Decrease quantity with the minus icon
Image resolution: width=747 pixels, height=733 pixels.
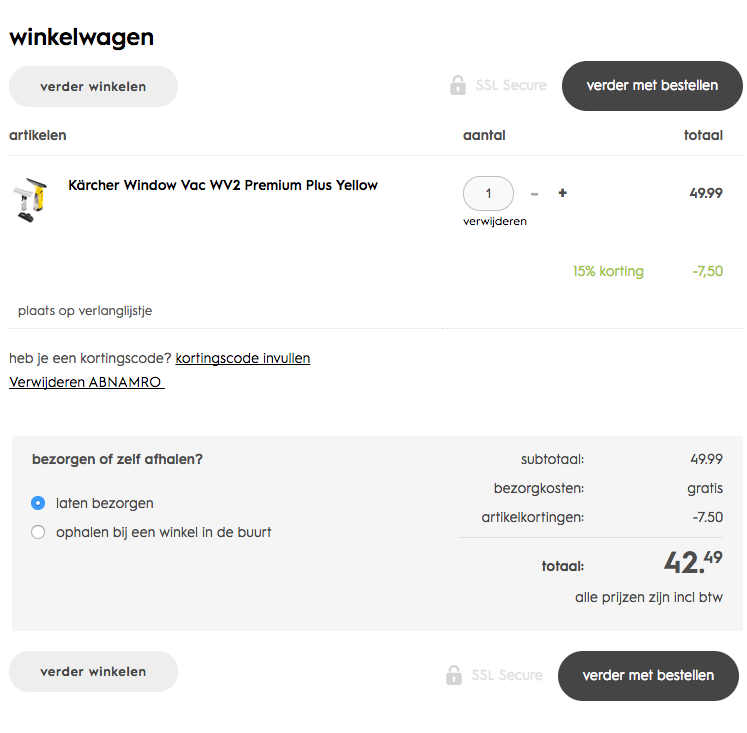point(535,193)
